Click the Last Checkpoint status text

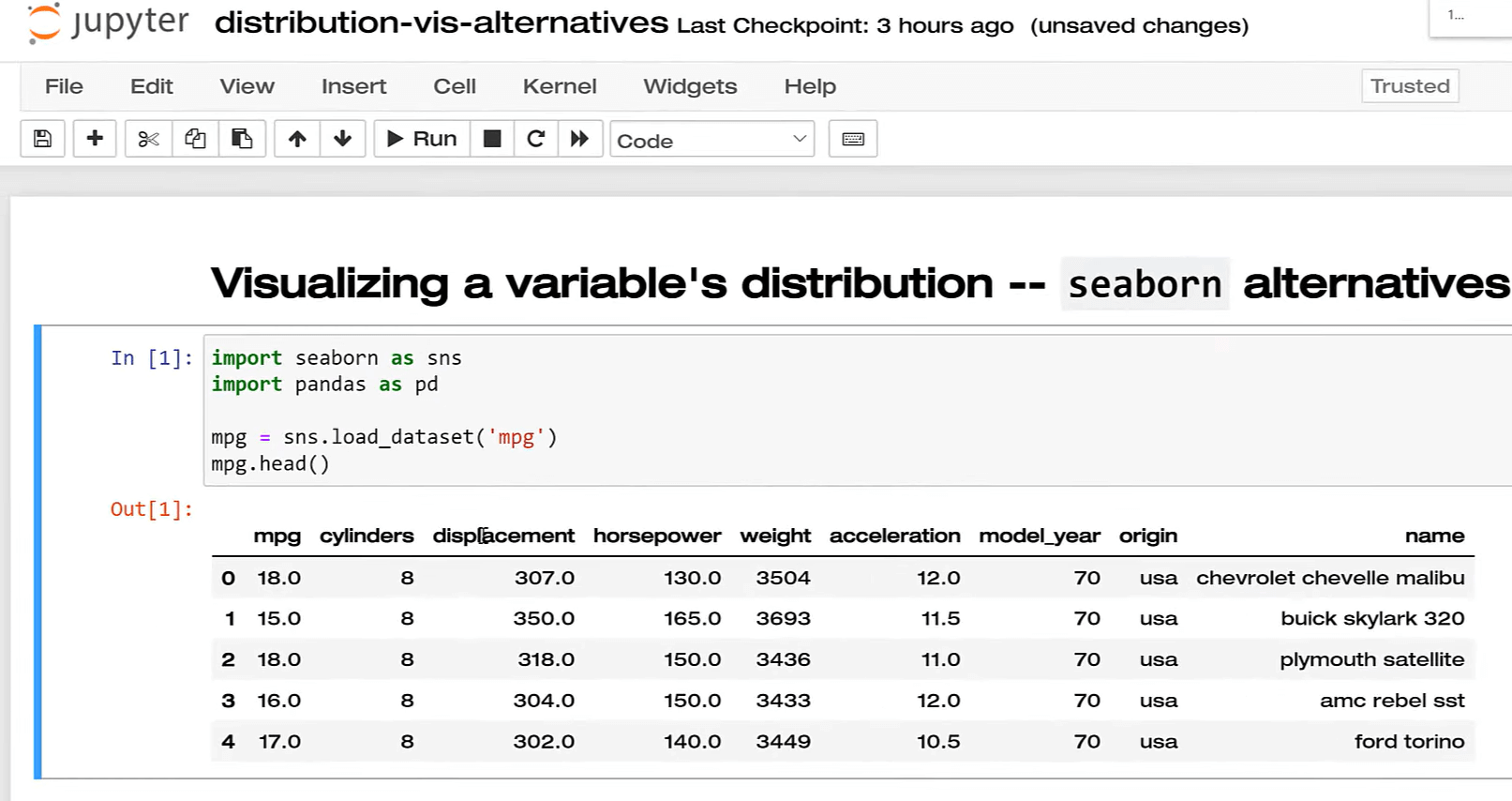846,25
